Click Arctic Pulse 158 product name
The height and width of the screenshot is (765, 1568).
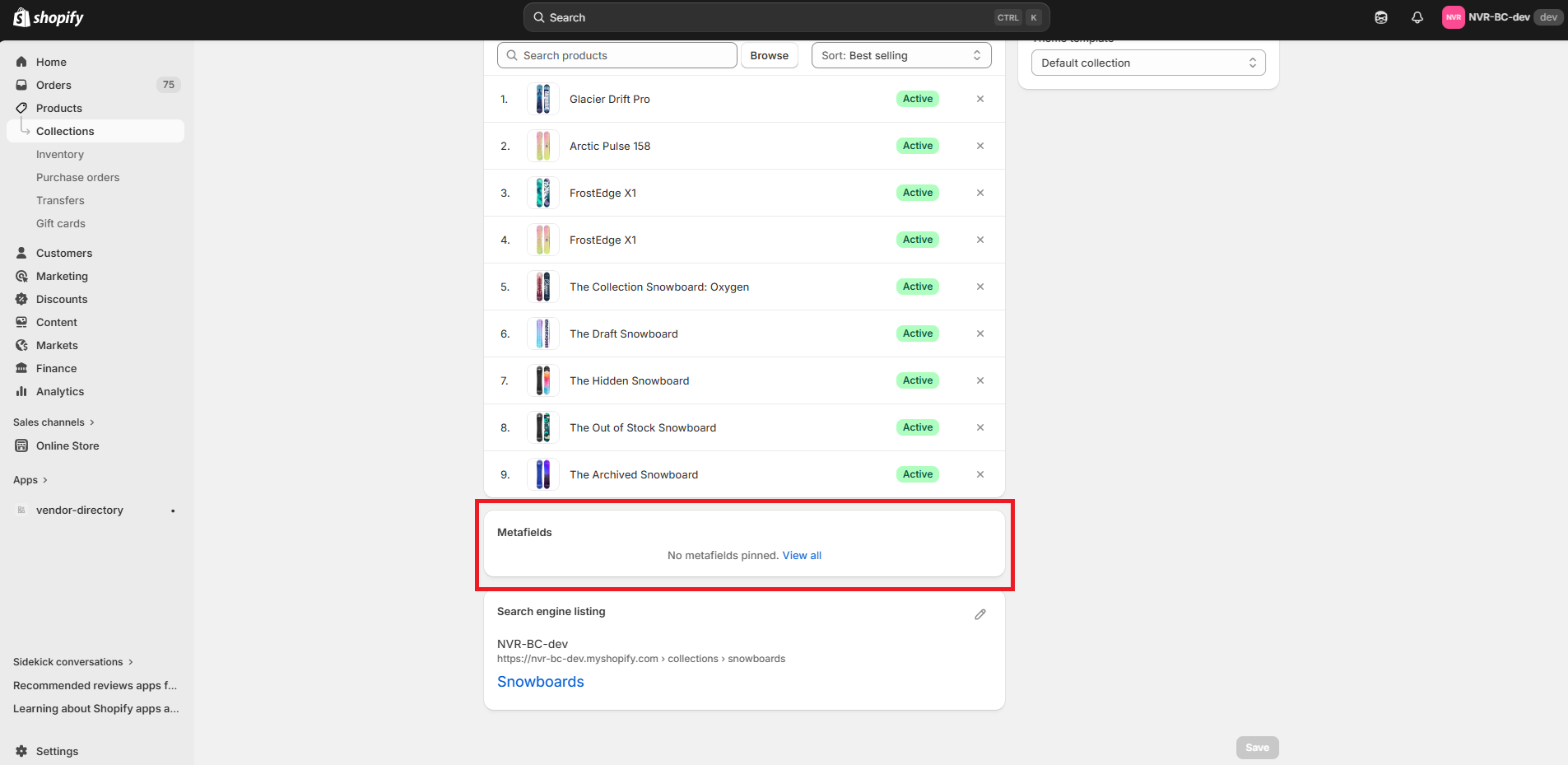coord(610,146)
